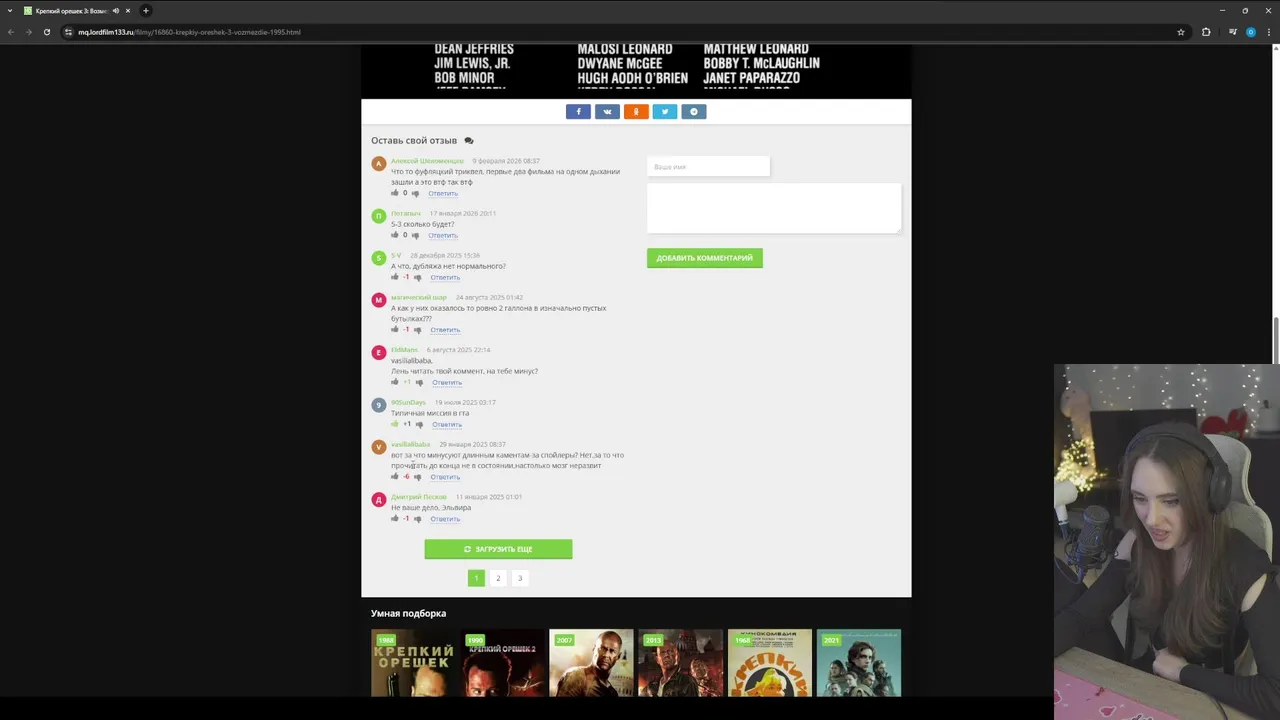The image size is (1280, 720).
Task: Bookmark this page with the star icon
Action: point(1181,32)
